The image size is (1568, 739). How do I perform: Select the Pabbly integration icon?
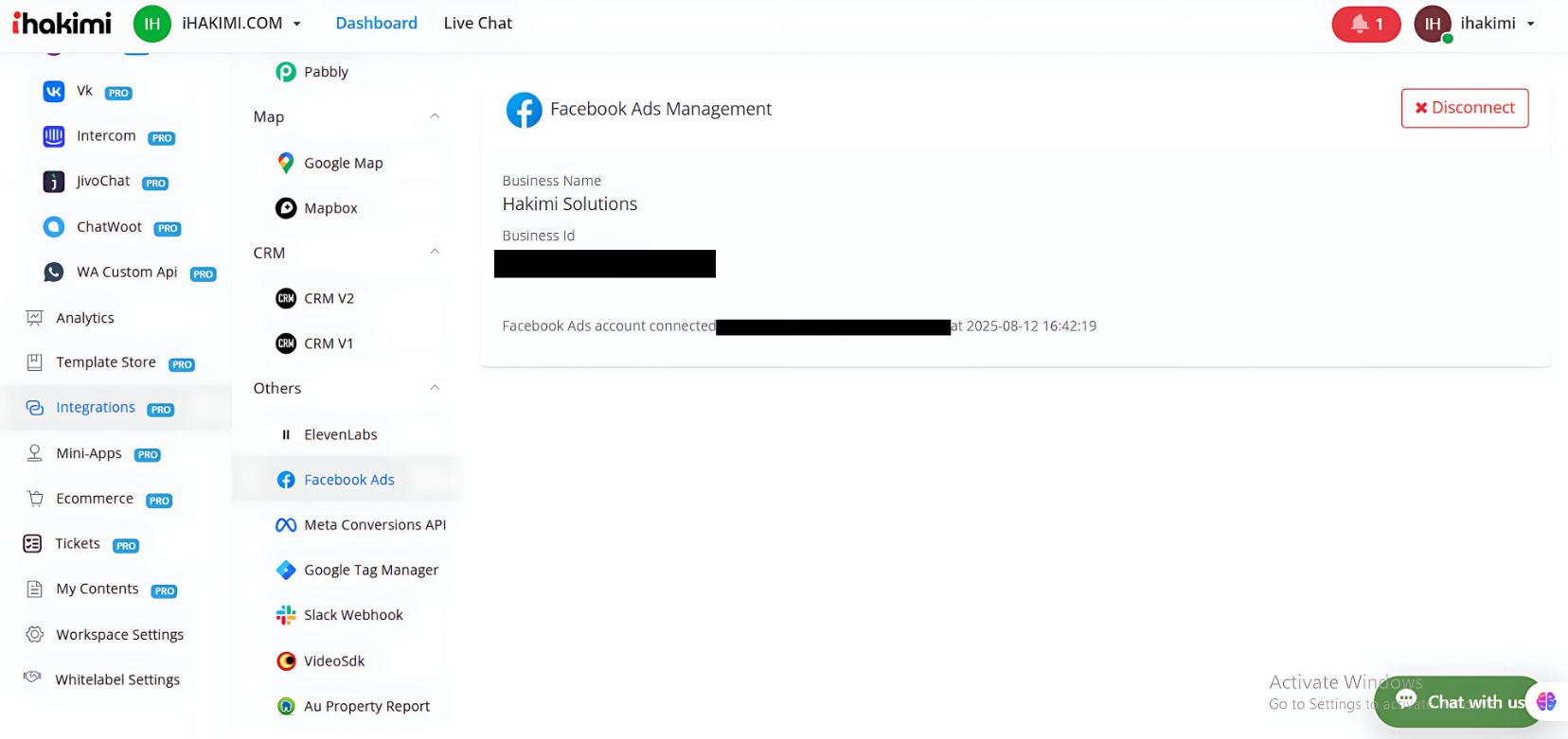285,72
